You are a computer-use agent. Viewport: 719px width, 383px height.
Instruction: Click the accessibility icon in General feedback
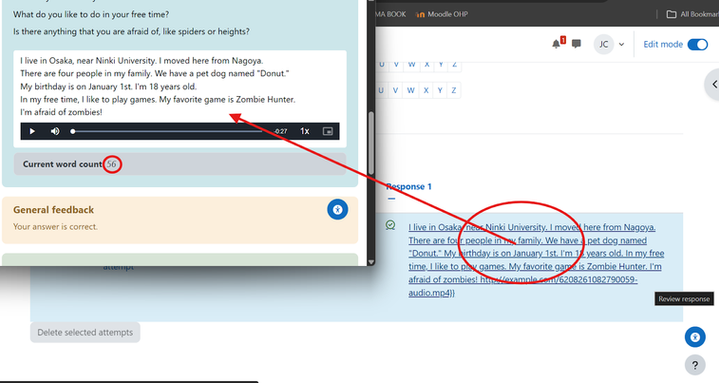coord(337,210)
